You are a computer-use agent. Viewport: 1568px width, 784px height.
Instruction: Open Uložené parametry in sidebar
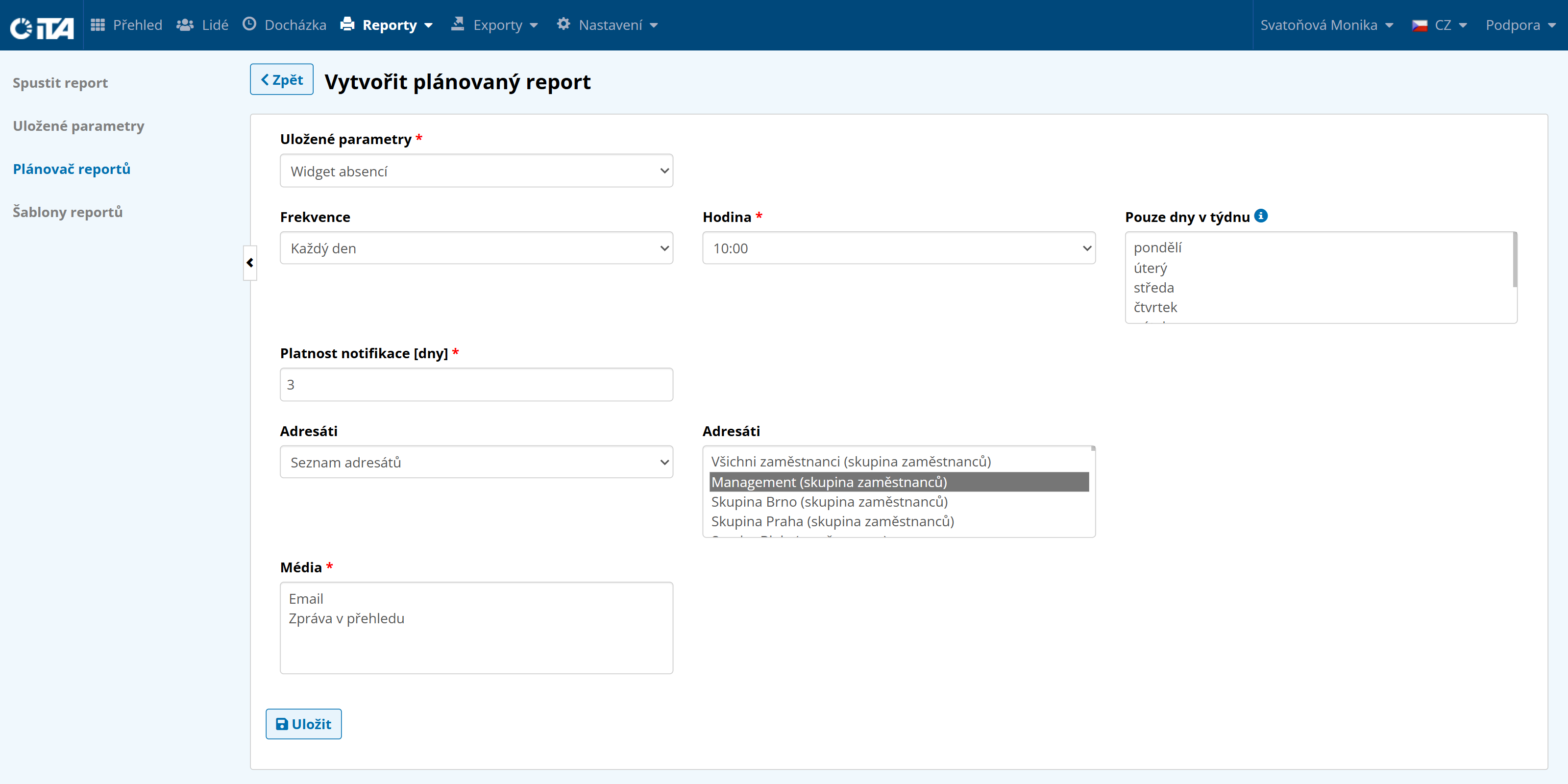(78, 126)
